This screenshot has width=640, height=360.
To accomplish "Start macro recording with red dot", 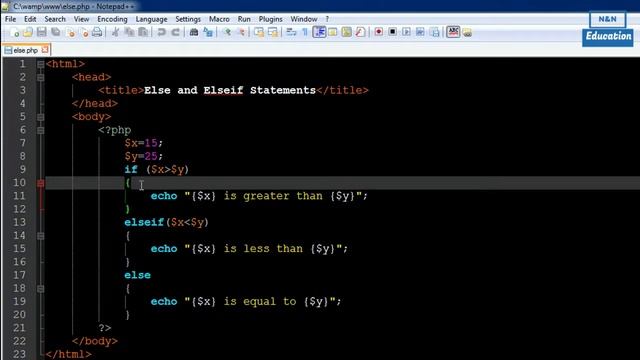I will [379, 32].
